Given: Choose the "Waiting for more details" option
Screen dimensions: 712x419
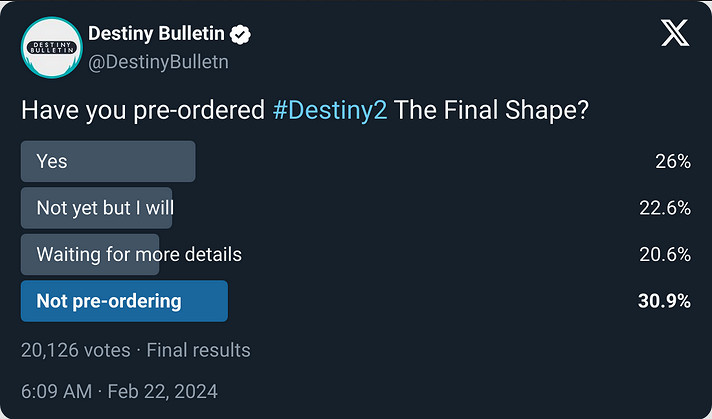Looking at the screenshot, I should coord(138,254).
